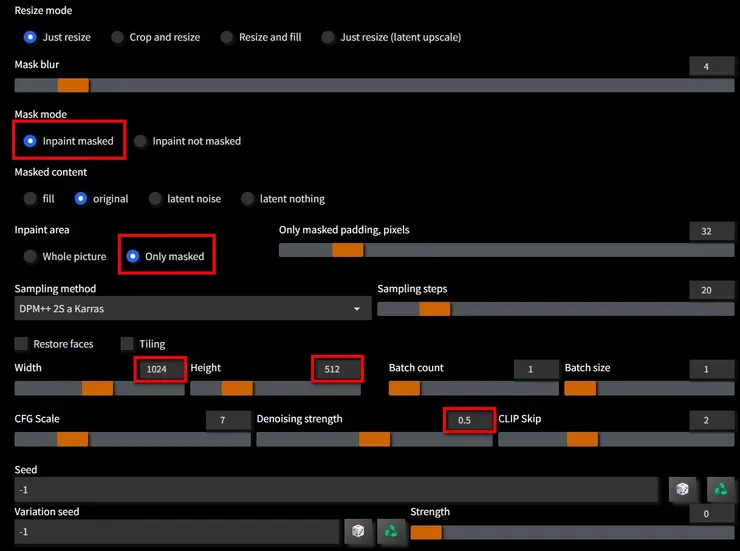The width and height of the screenshot is (740, 551).
Task: Click the CFG Scale value field
Action: tap(228, 420)
